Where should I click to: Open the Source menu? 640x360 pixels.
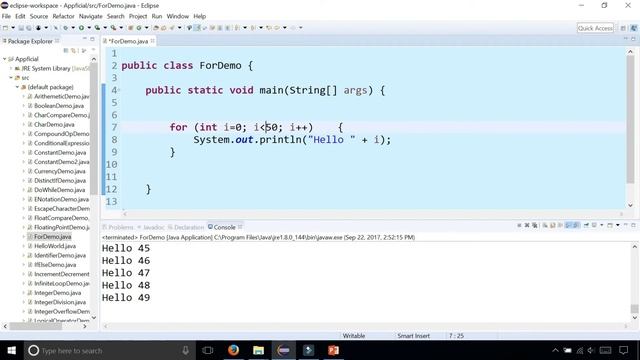39,16
